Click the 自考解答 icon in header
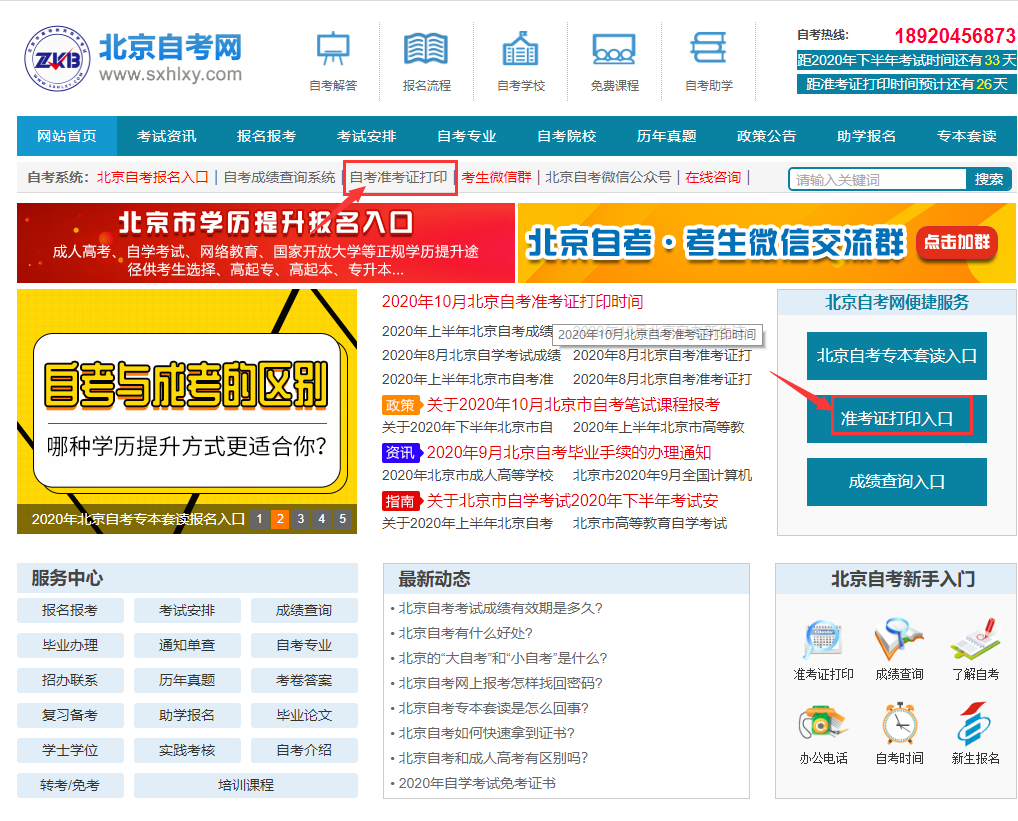This screenshot has width=1018, height=821. point(332,50)
